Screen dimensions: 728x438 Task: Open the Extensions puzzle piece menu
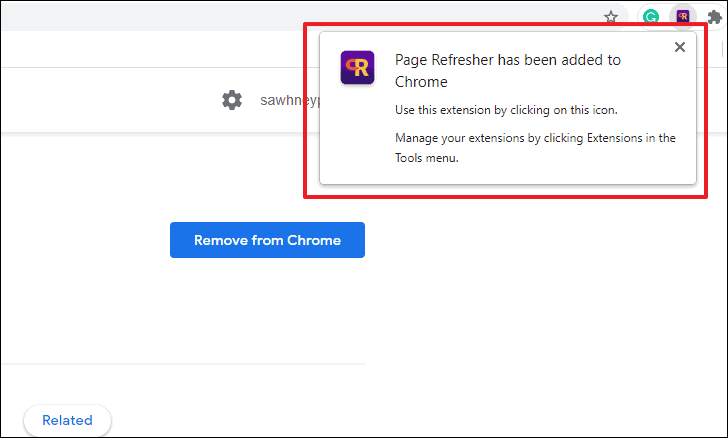point(715,17)
